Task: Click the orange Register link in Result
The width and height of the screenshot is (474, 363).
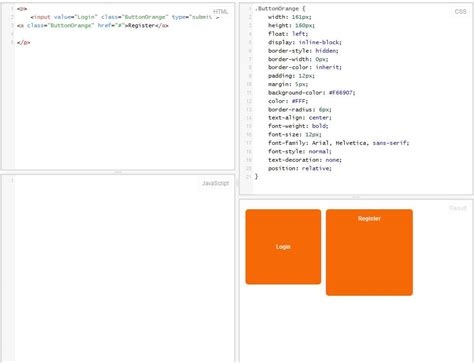Action: point(369,252)
